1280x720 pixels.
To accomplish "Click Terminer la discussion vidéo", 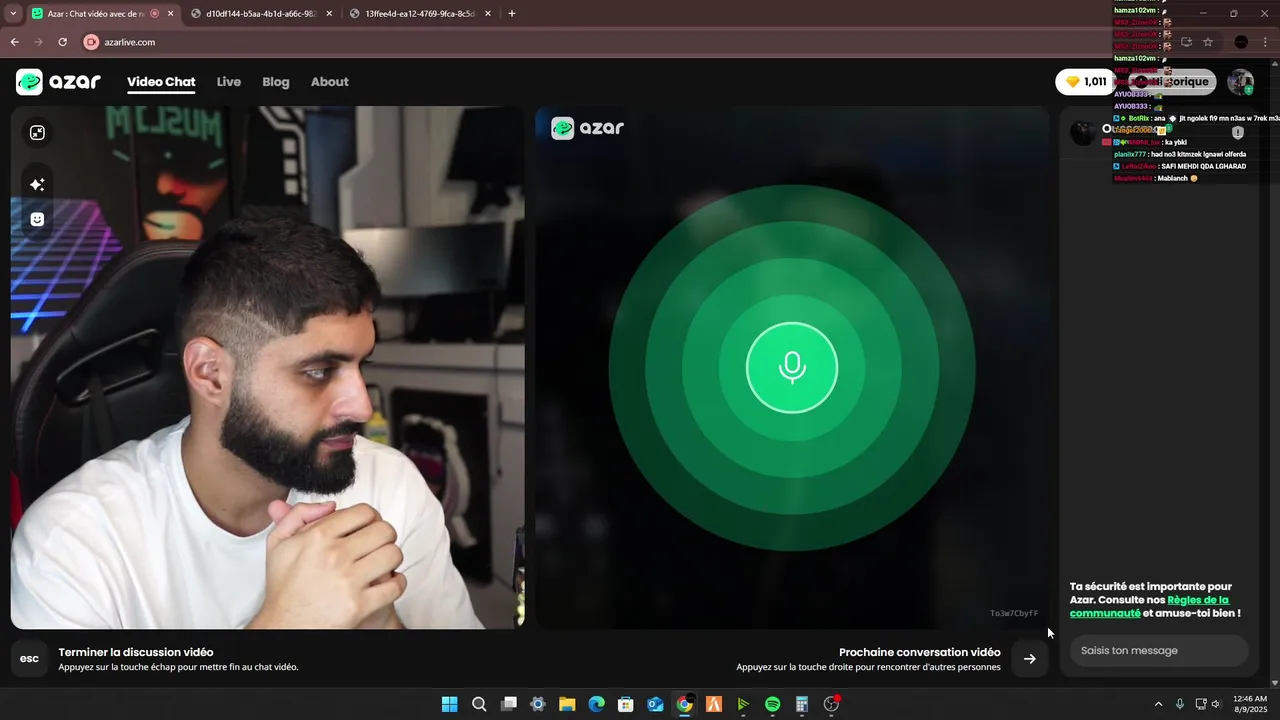I will point(136,652).
